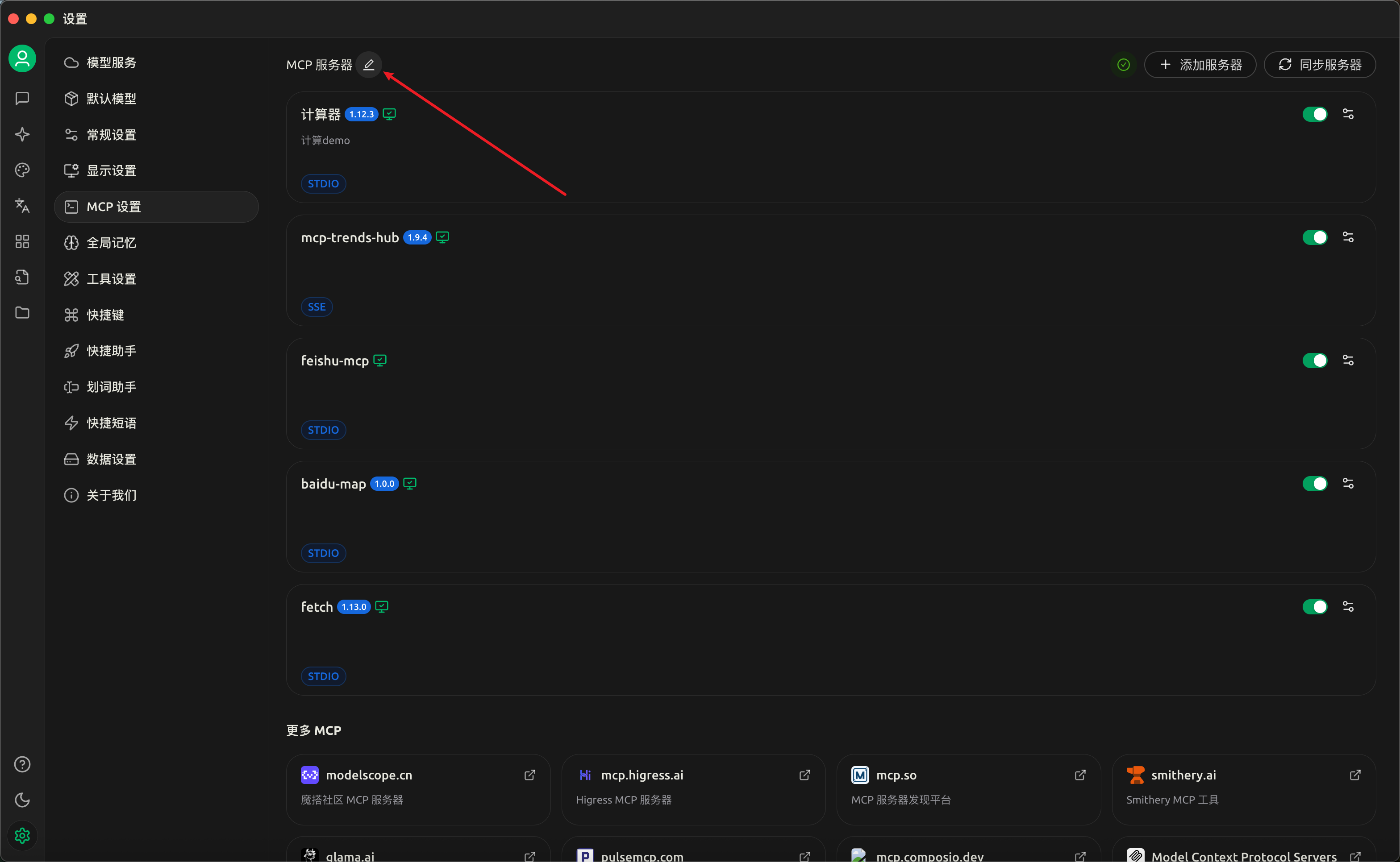Open the translate sidebar icon
Screen dimensions: 1400x862
[22, 206]
